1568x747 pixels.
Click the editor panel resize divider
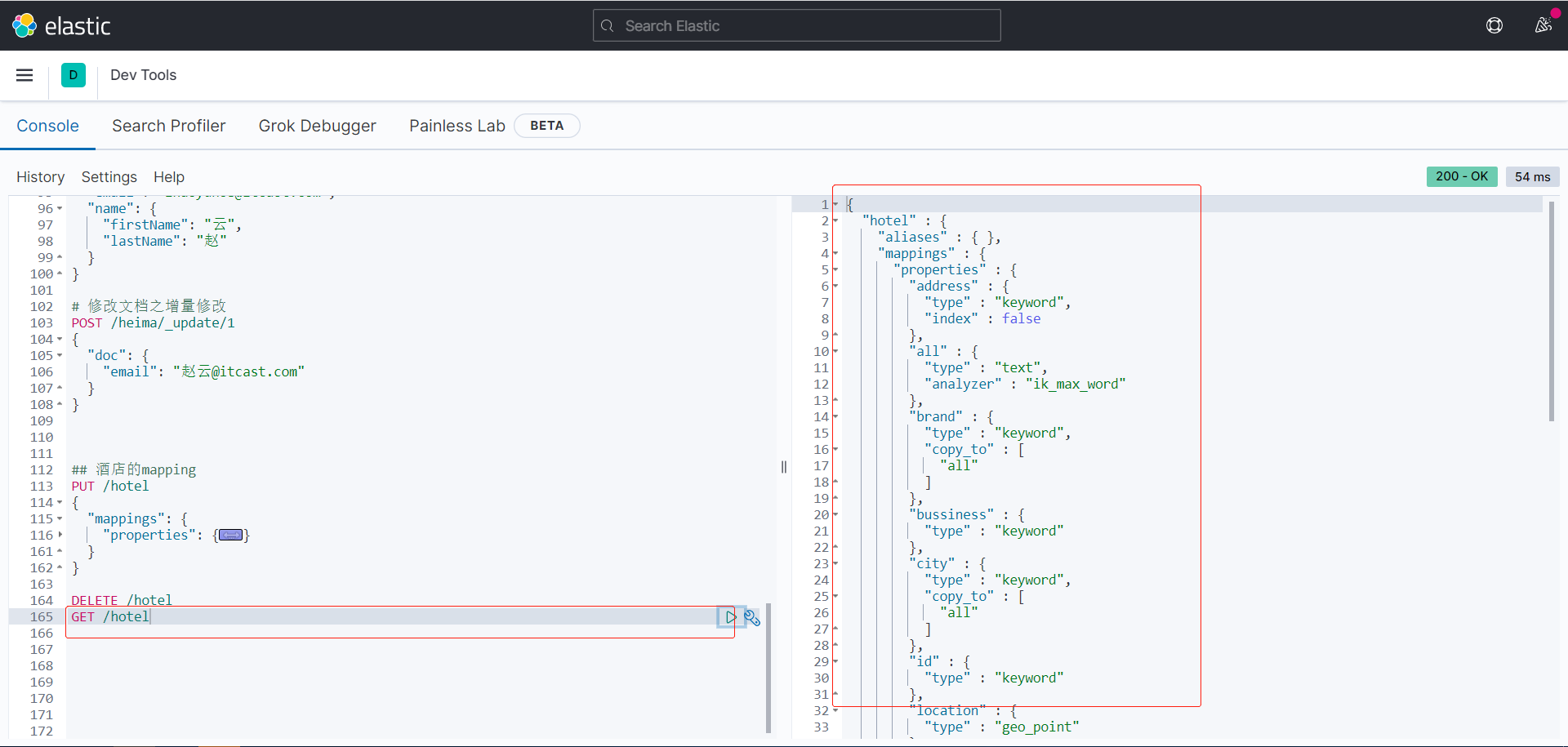784,467
